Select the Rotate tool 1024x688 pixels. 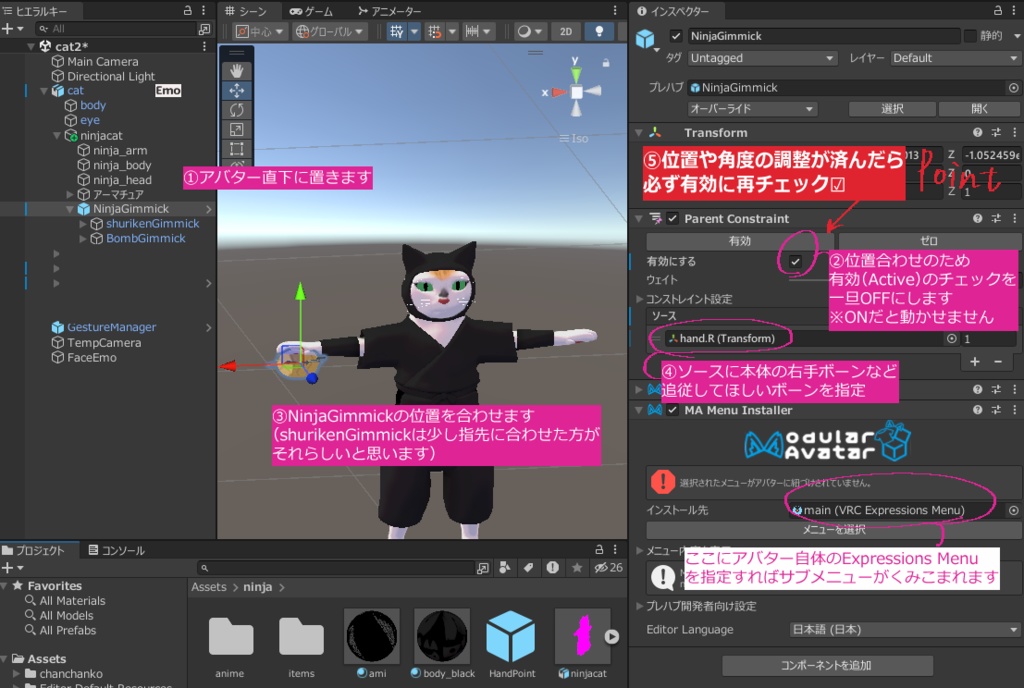click(237, 108)
